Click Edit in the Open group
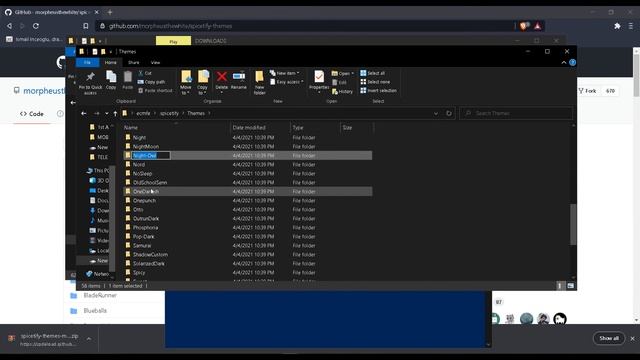The height and width of the screenshot is (360, 640). tap(340, 82)
